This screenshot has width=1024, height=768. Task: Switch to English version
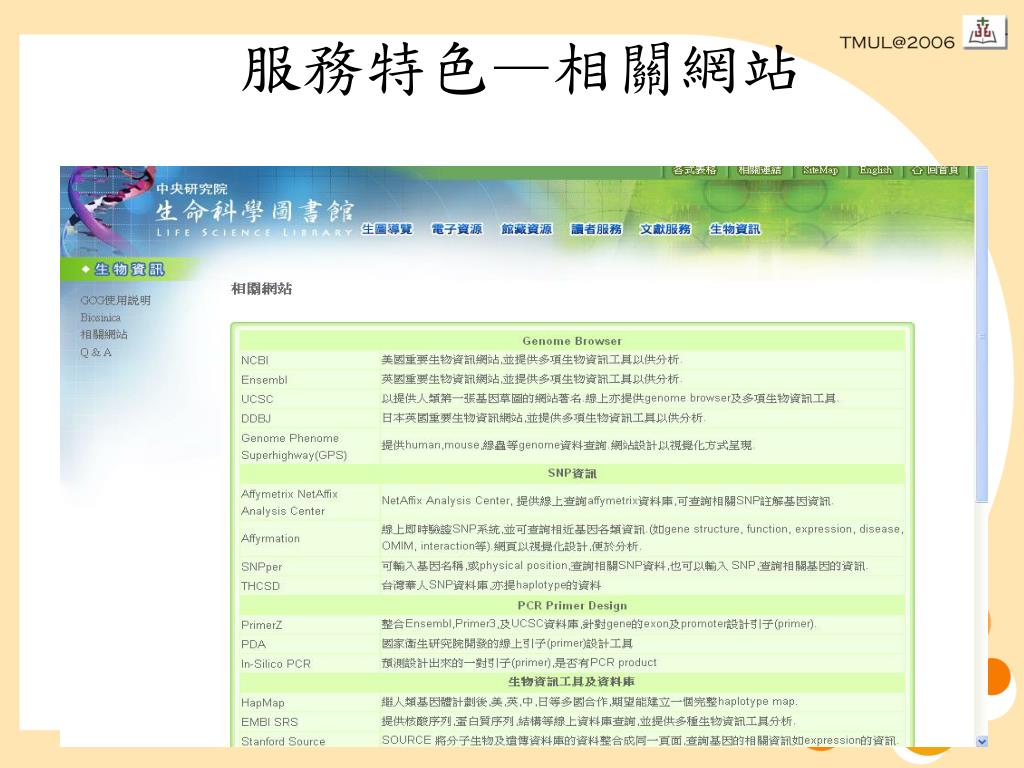pos(875,170)
